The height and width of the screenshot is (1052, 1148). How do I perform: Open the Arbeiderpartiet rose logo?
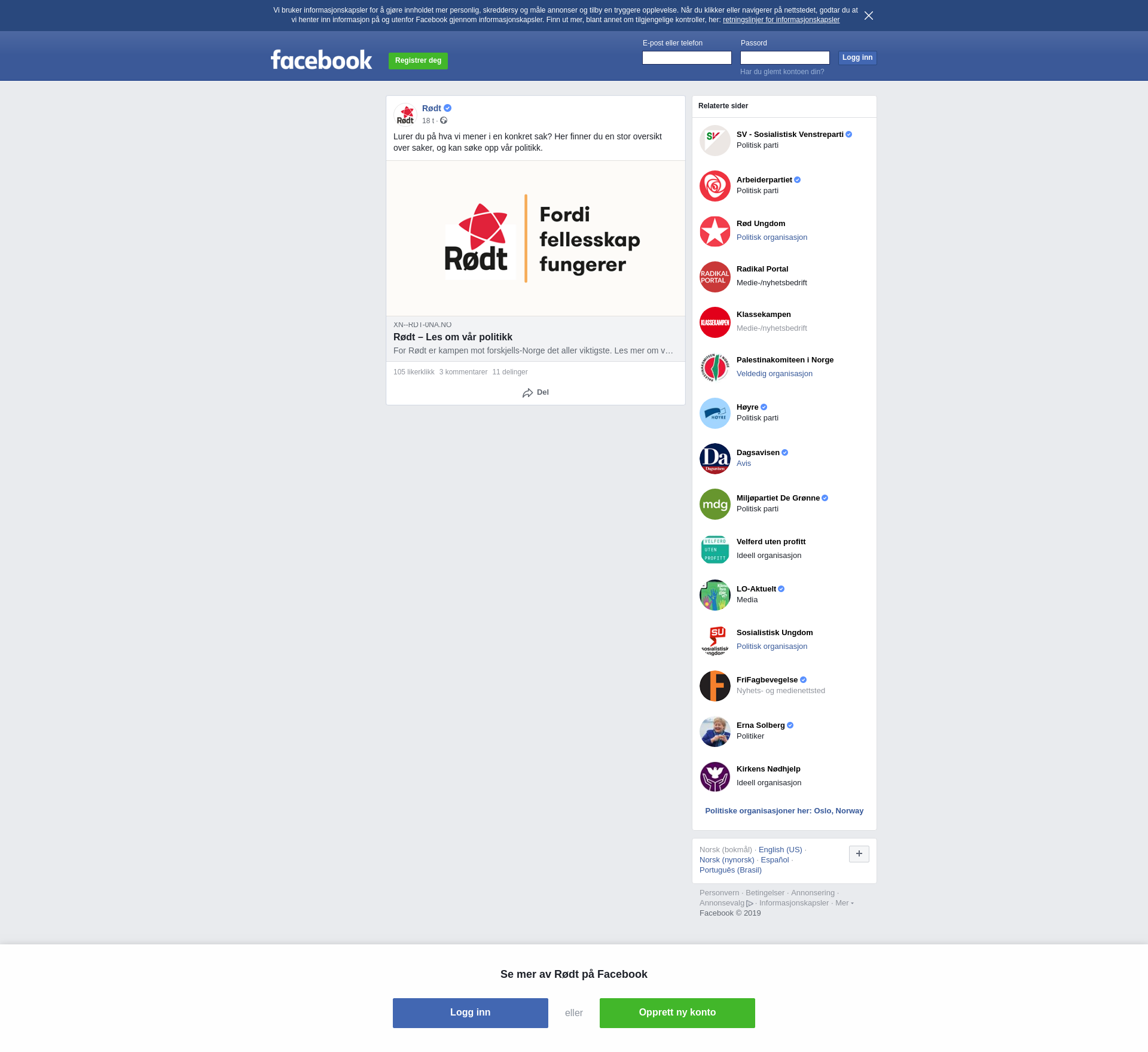pyautogui.click(x=715, y=186)
